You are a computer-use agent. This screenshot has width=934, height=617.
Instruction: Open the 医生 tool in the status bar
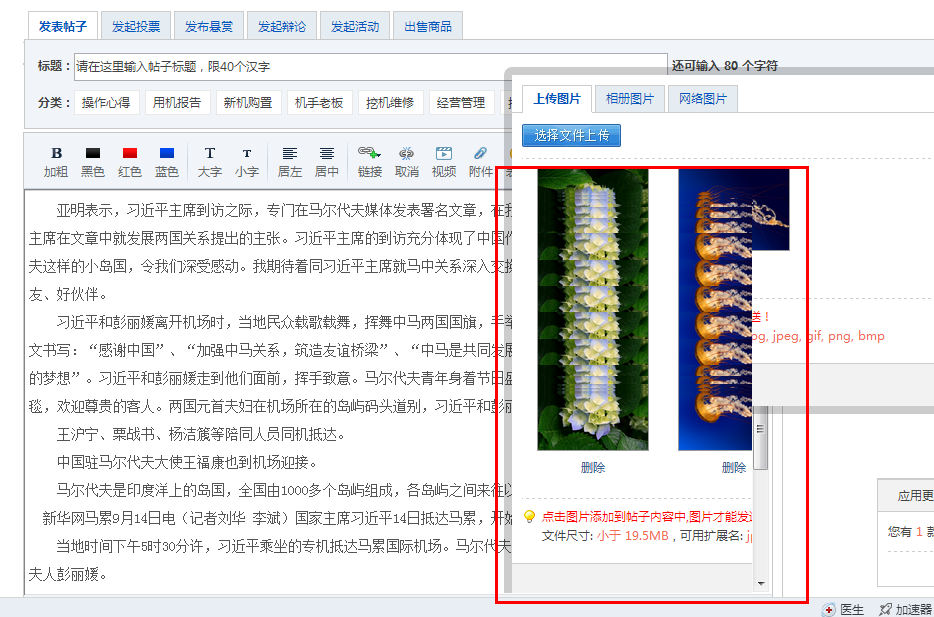843,609
